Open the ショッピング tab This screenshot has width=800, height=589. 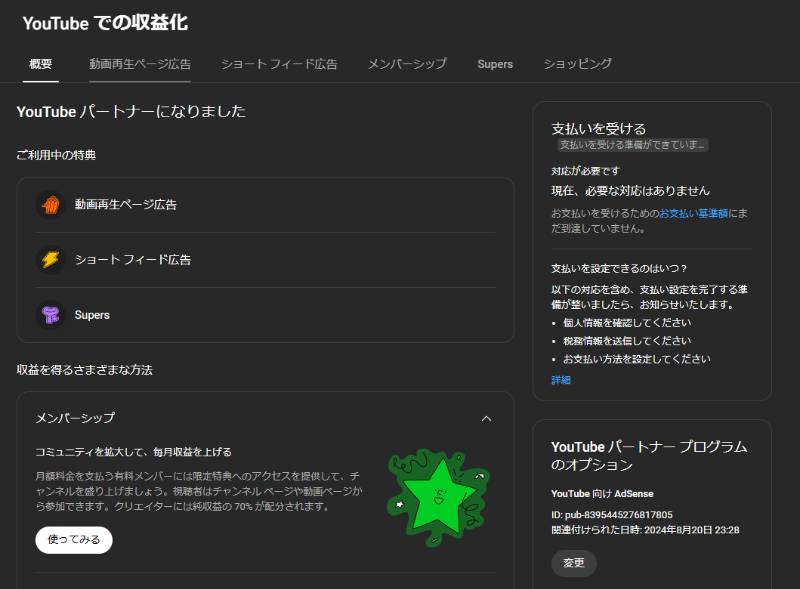point(577,64)
